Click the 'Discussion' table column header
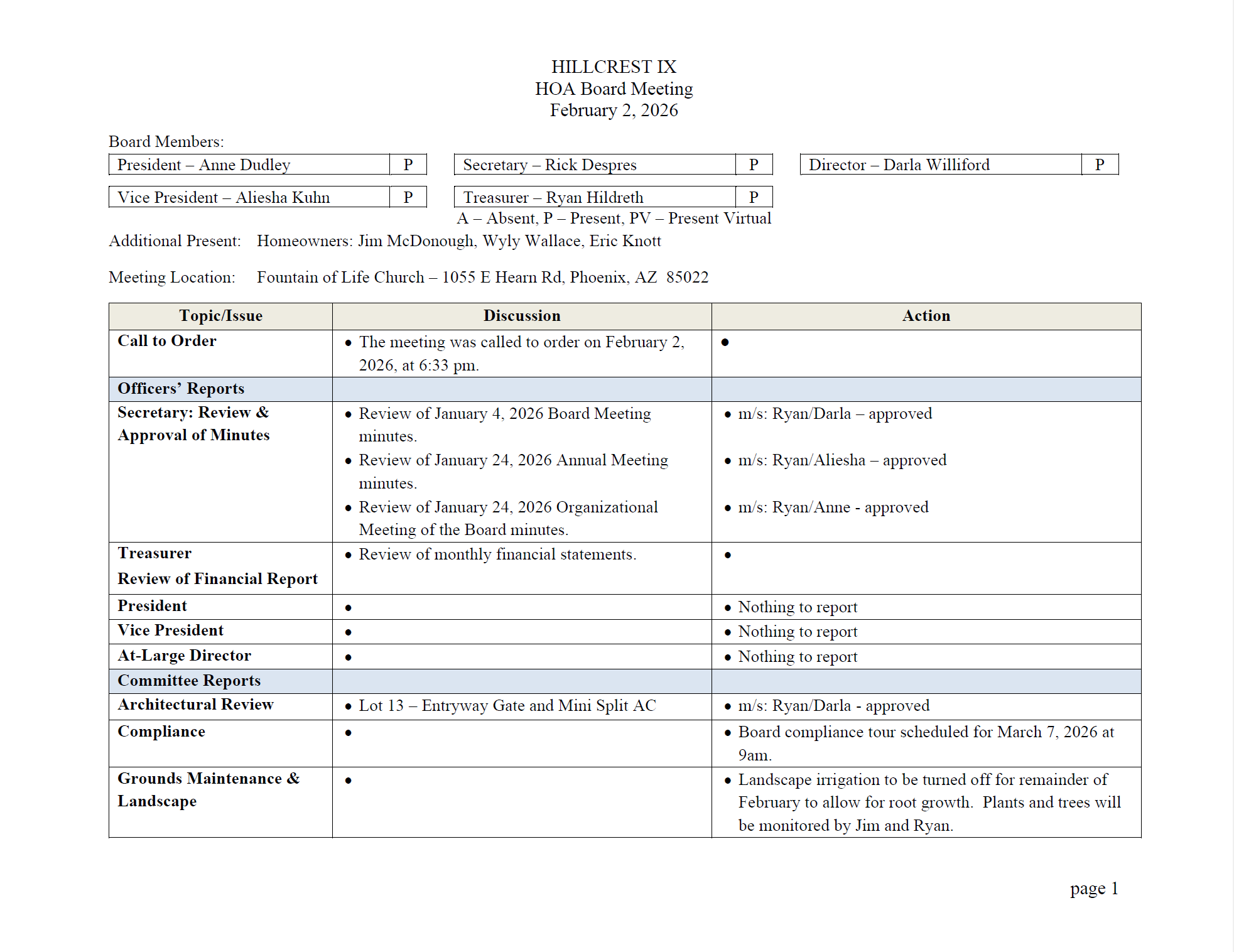This screenshot has height=952, width=1234. [x=521, y=316]
